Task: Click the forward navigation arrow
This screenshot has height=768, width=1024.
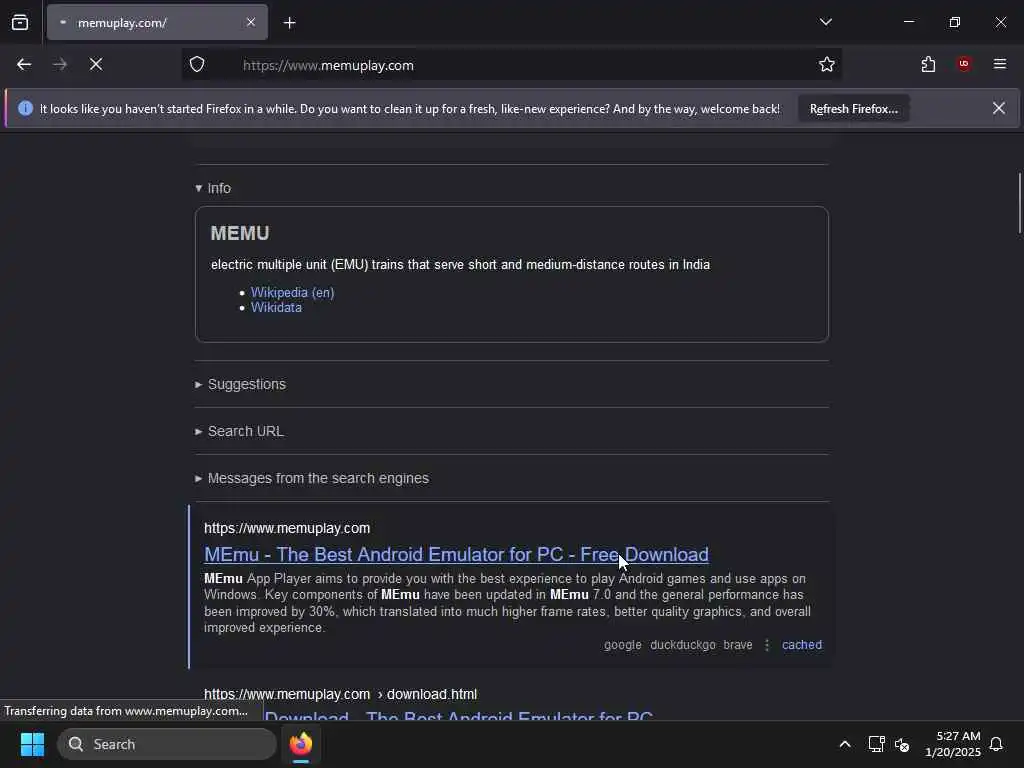Action: click(60, 64)
